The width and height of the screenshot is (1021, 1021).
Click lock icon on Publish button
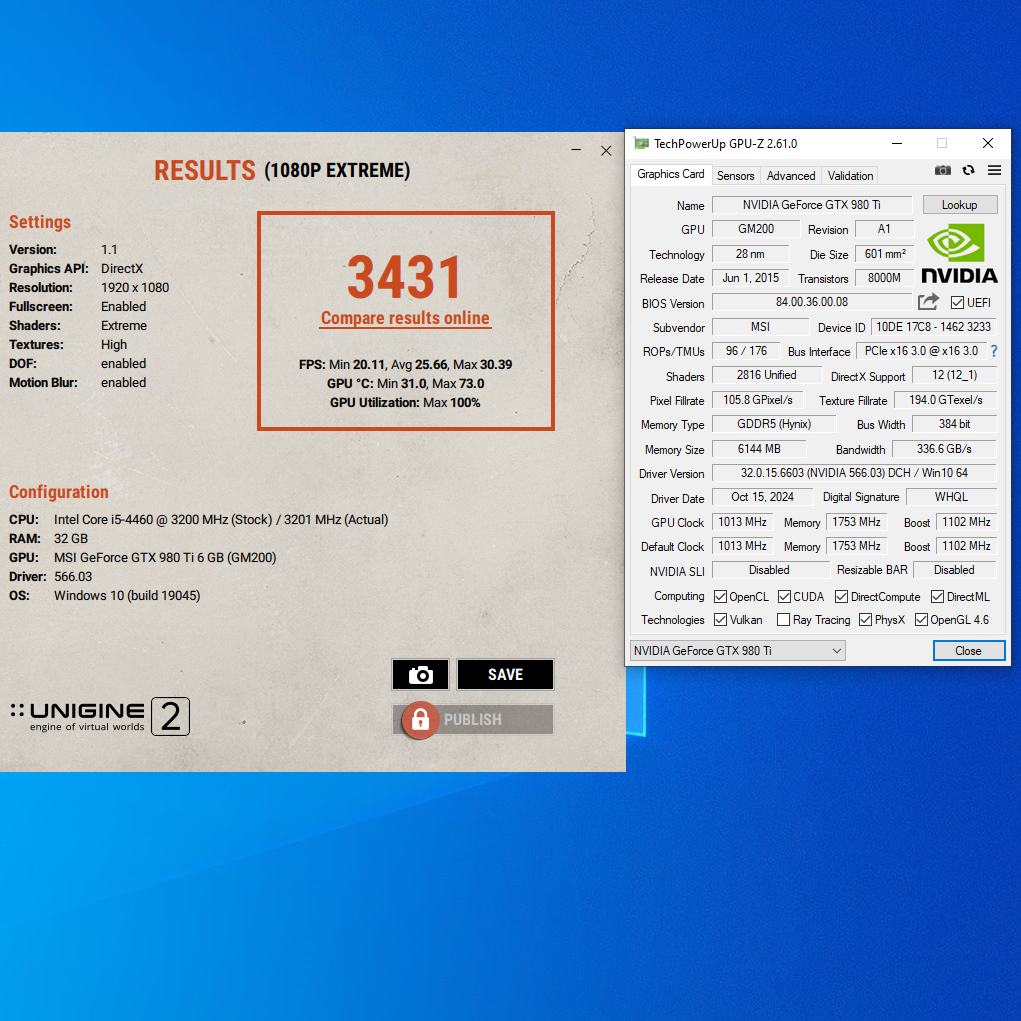point(420,720)
